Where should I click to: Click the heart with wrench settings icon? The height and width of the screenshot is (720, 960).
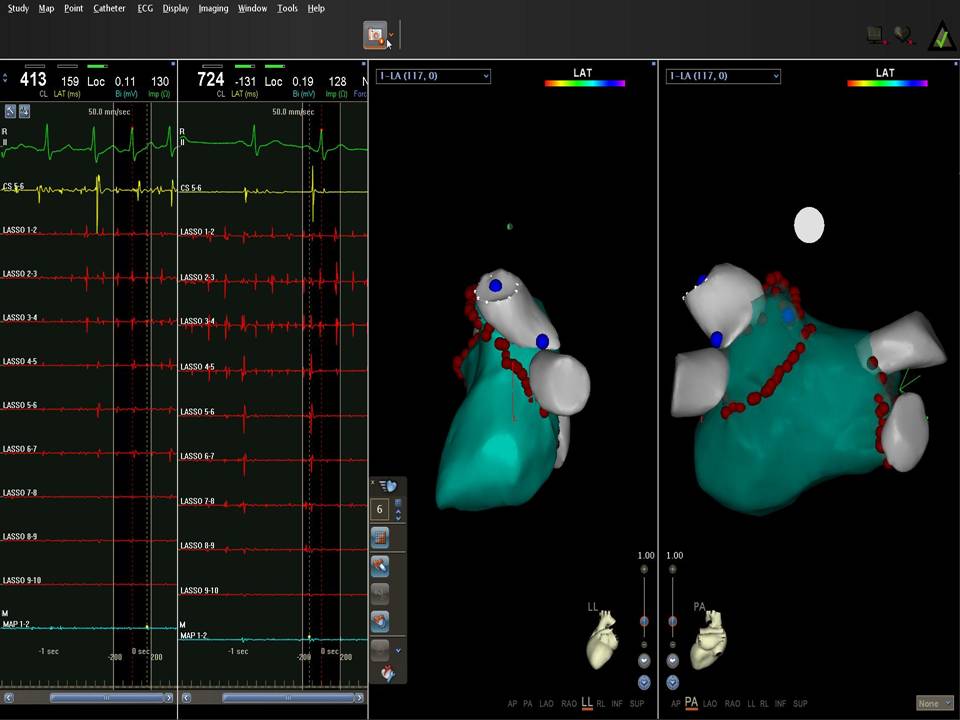coord(387,675)
